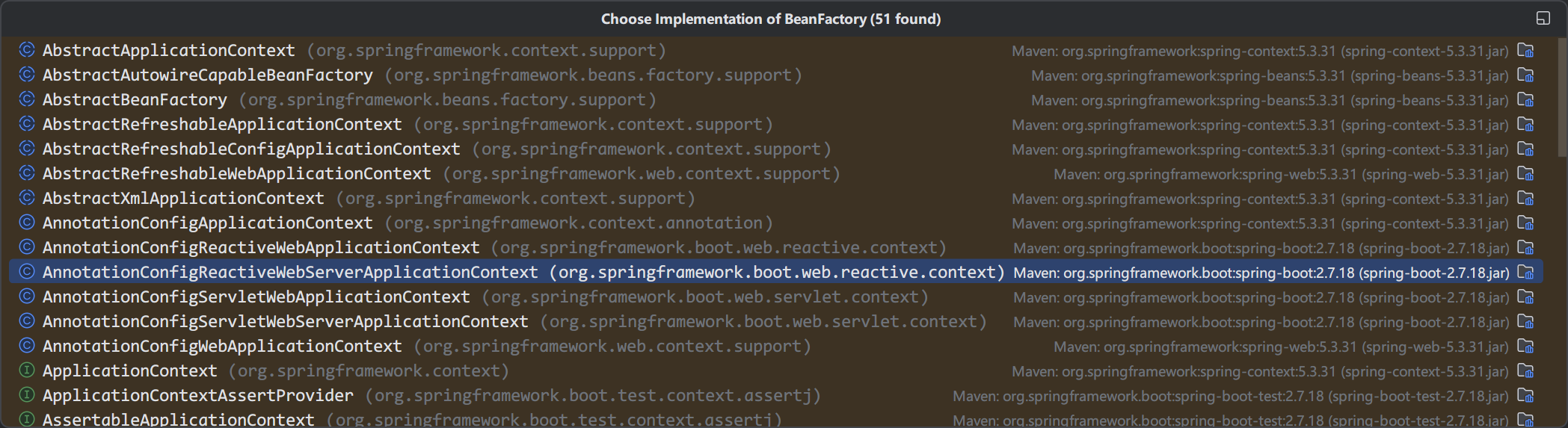Screen dimensions: 1568x428
Task: Open AnnotationConfigServletWebServerApplicationContext class
Action: pyautogui.click(x=285, y=322)
